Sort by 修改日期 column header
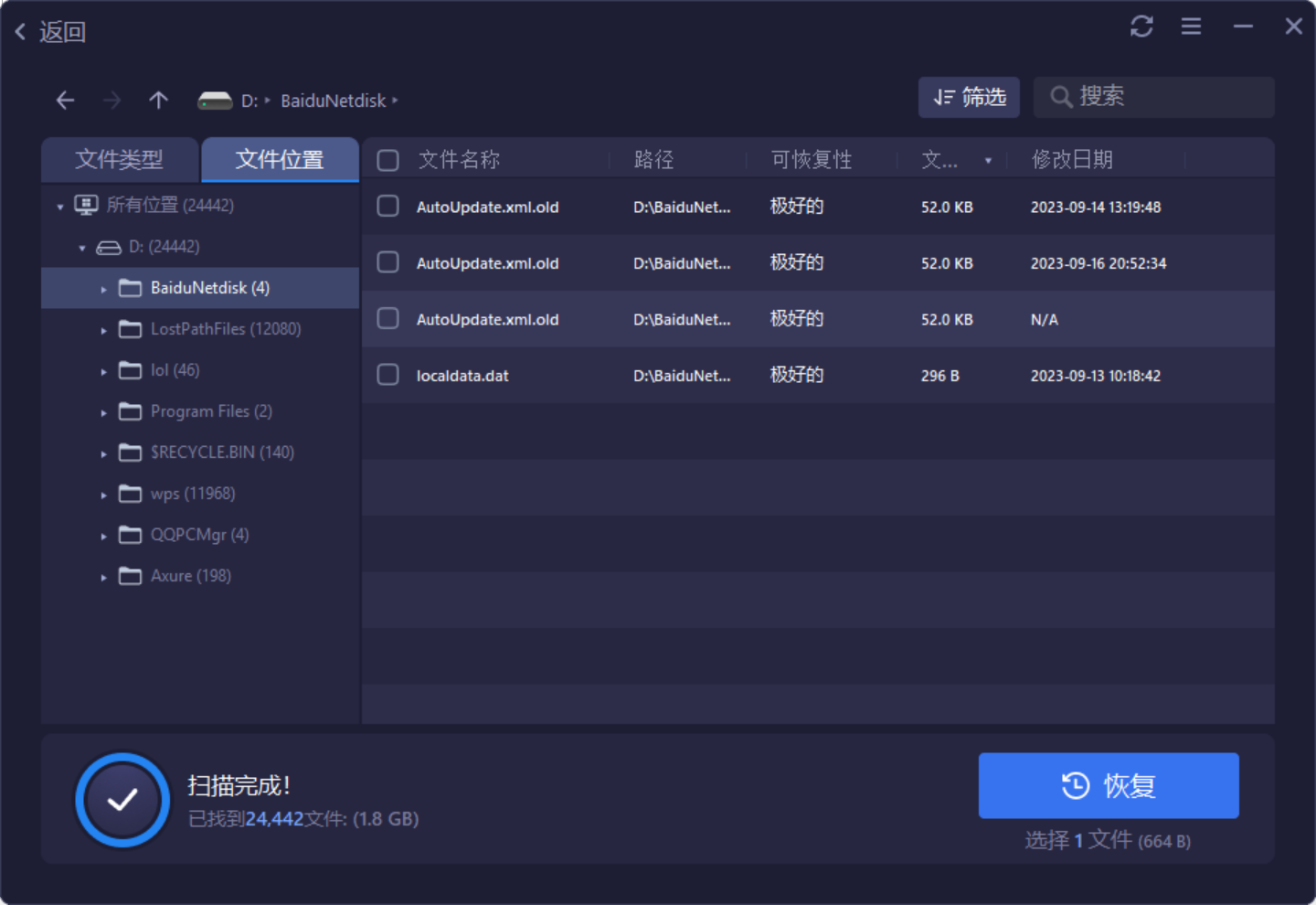 click(1072, 160)
